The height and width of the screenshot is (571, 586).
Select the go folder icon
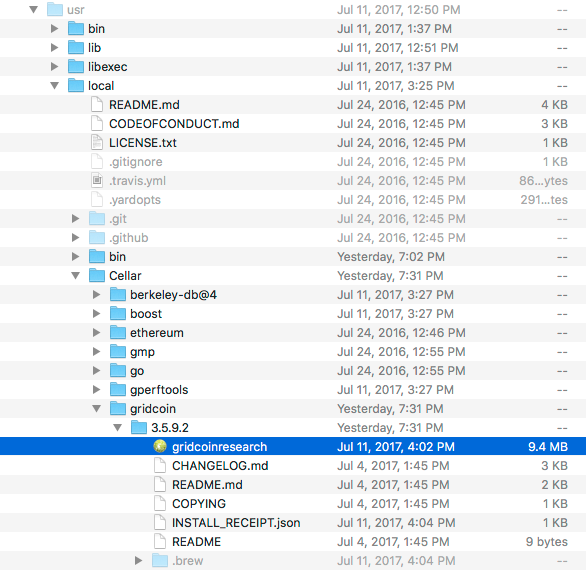point(118,371)
